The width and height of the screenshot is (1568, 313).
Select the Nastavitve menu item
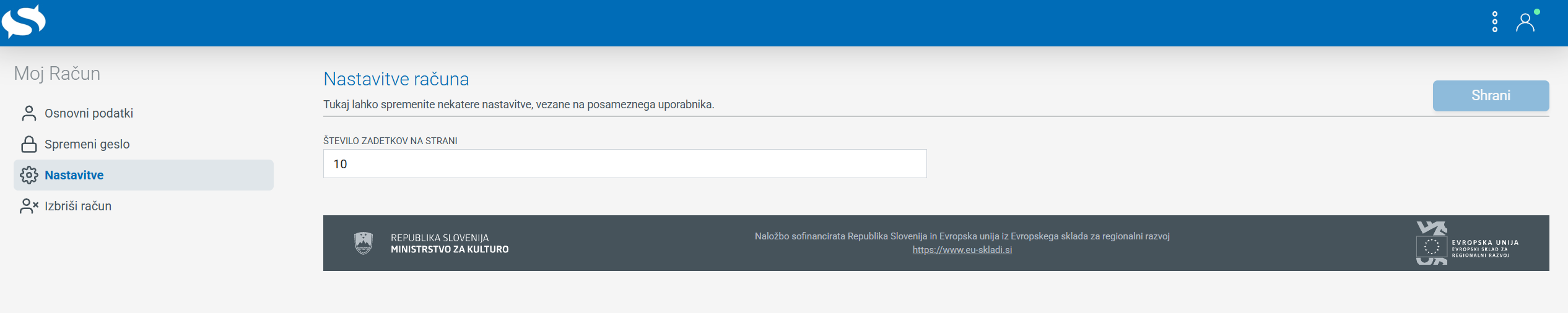click(x=74, y=175)
